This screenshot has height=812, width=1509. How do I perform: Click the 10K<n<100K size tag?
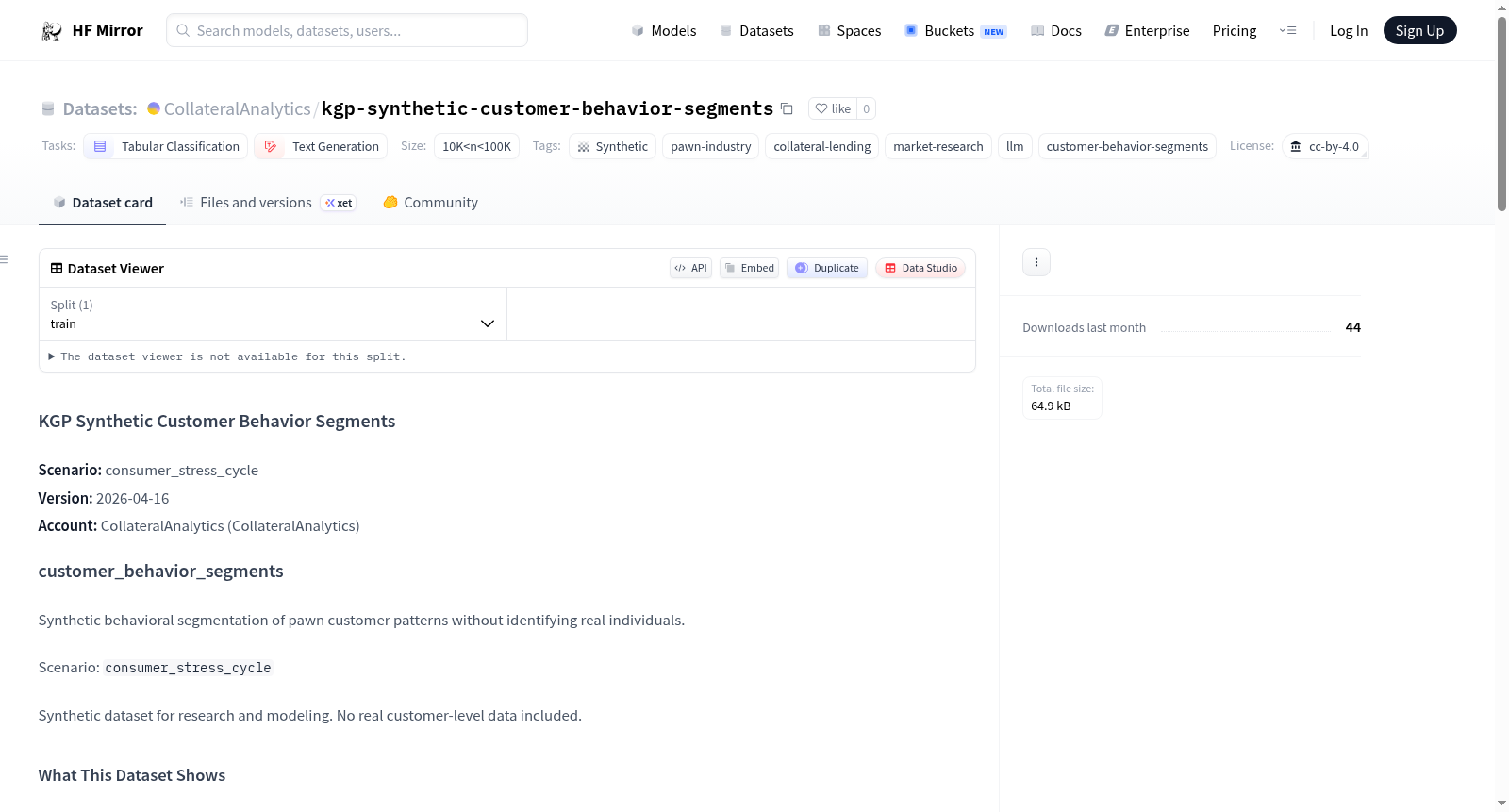(476, 146)
